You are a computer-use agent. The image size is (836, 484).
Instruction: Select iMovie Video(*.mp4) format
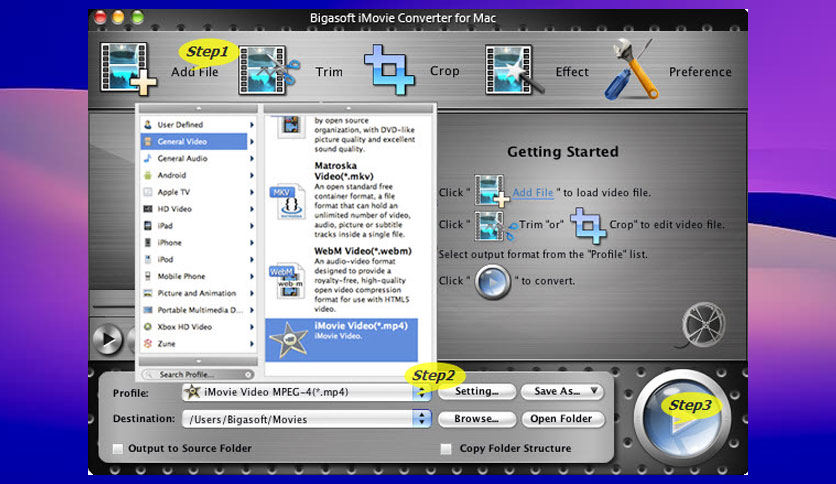tap(341, 340)
